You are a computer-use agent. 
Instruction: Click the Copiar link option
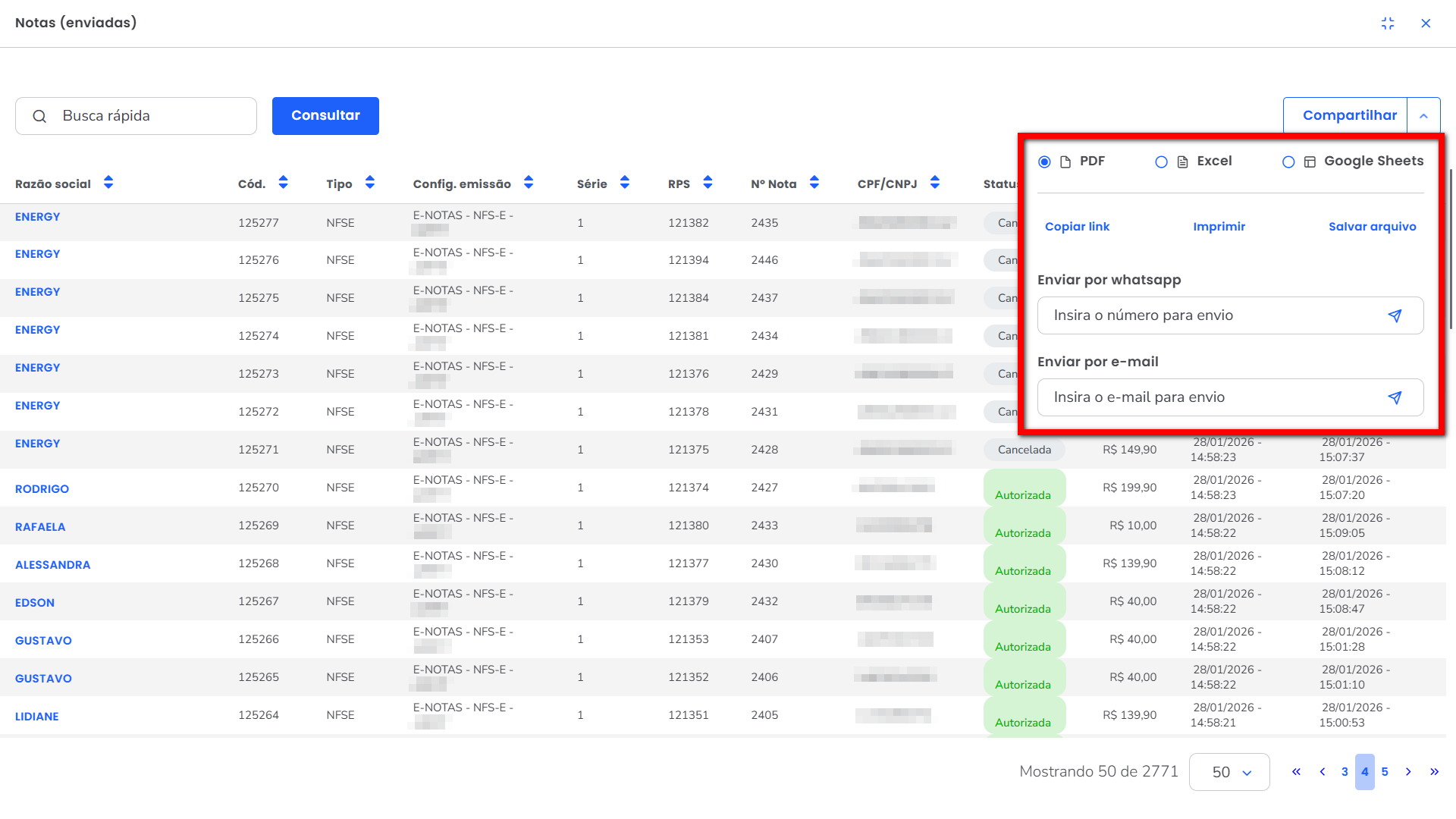[1077, 227]
